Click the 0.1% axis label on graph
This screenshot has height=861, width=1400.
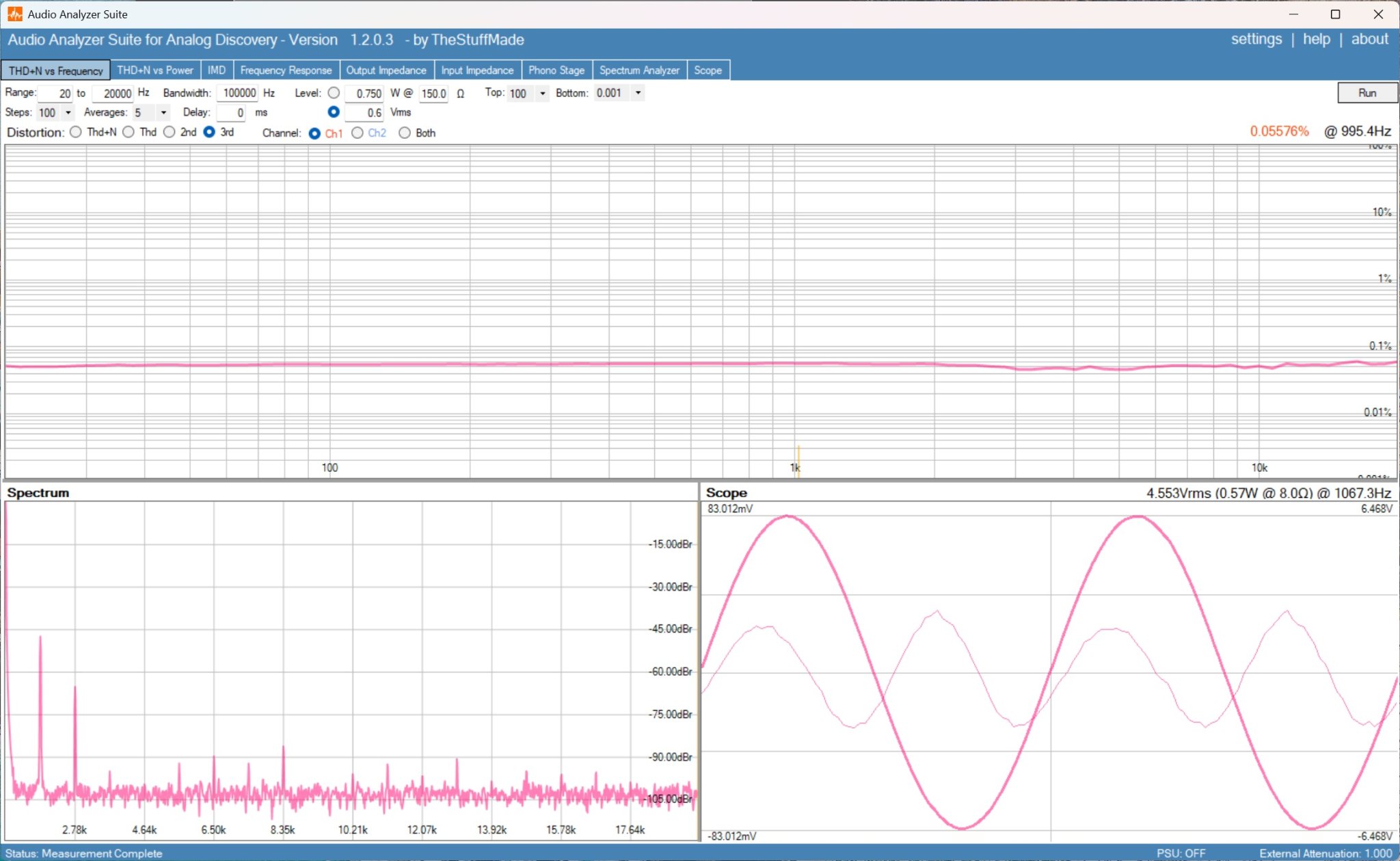[x=1380, y=346]
